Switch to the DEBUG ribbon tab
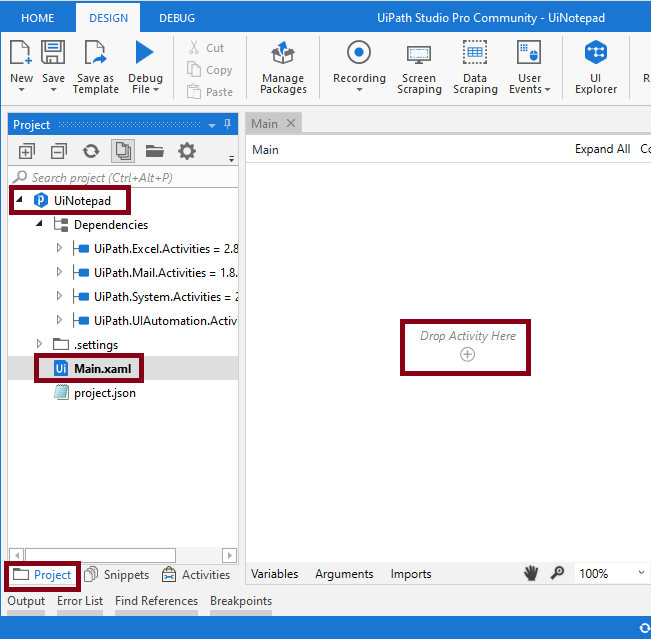This screenshot has width=651, height=640. coord(177,18)
